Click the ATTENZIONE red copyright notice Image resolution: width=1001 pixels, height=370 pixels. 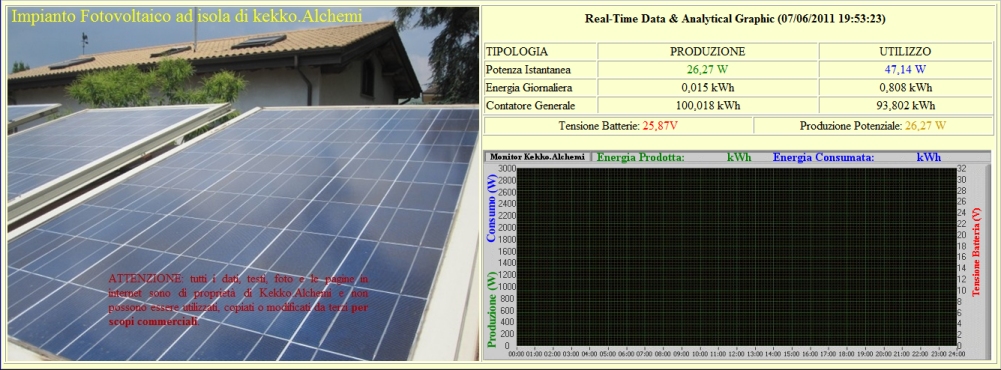pyautogui.click(x=238, y=300)
